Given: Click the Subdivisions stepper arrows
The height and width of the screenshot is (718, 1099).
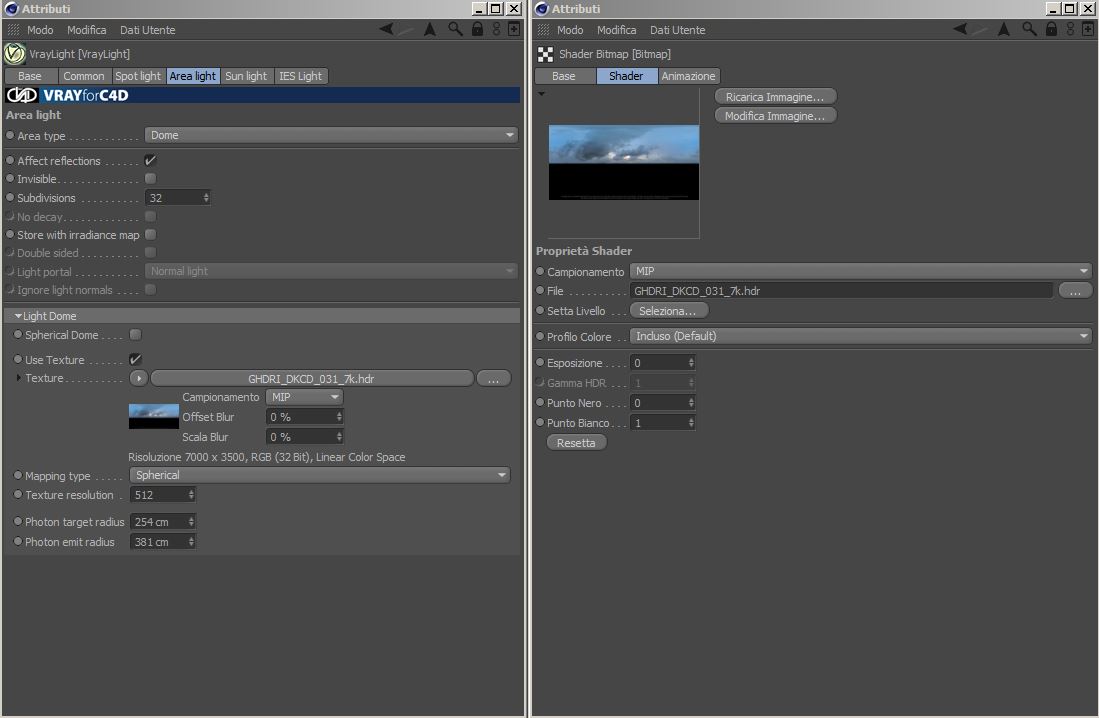Looking at the screenshot, I should (206, 198).
